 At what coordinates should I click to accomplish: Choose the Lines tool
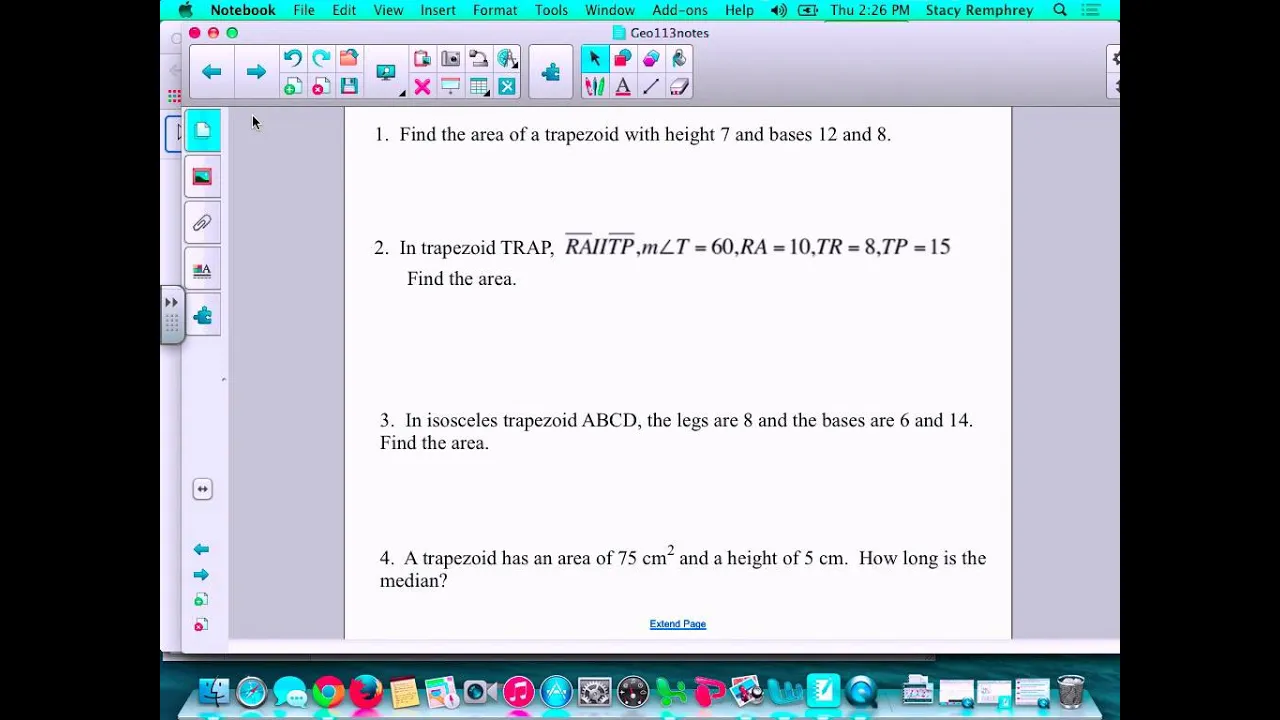click(x=651, y=87)
